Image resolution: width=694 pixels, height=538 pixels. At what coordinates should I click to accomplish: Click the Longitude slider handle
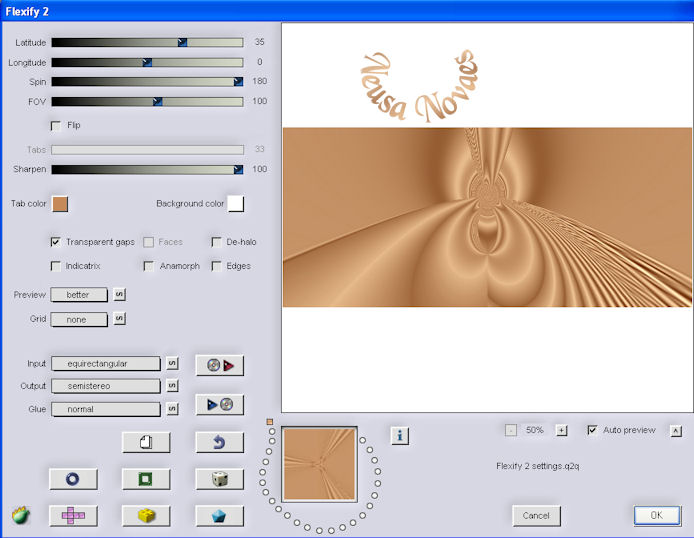(x=147, y=62)
